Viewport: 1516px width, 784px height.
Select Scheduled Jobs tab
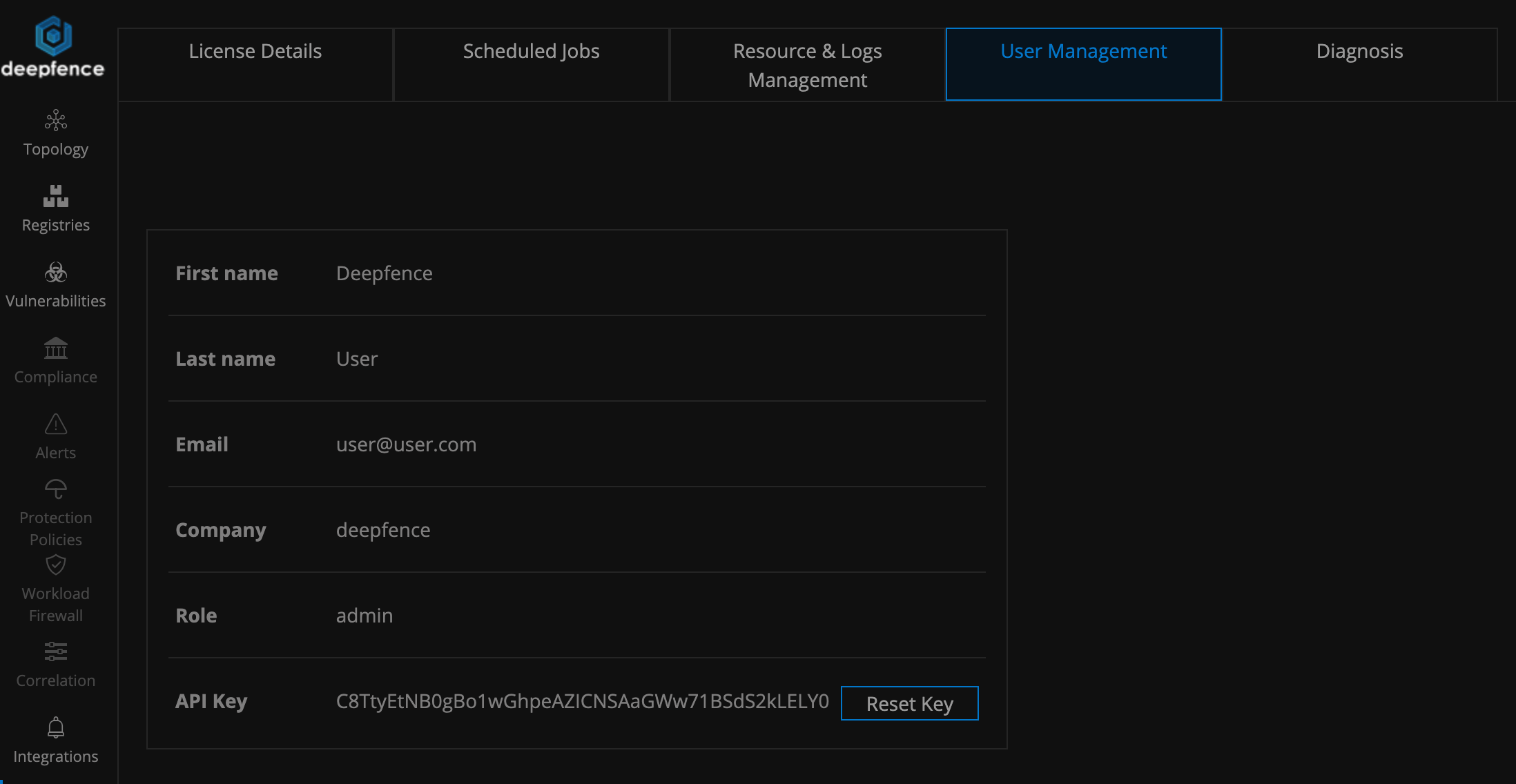click(x=531, y=50)
